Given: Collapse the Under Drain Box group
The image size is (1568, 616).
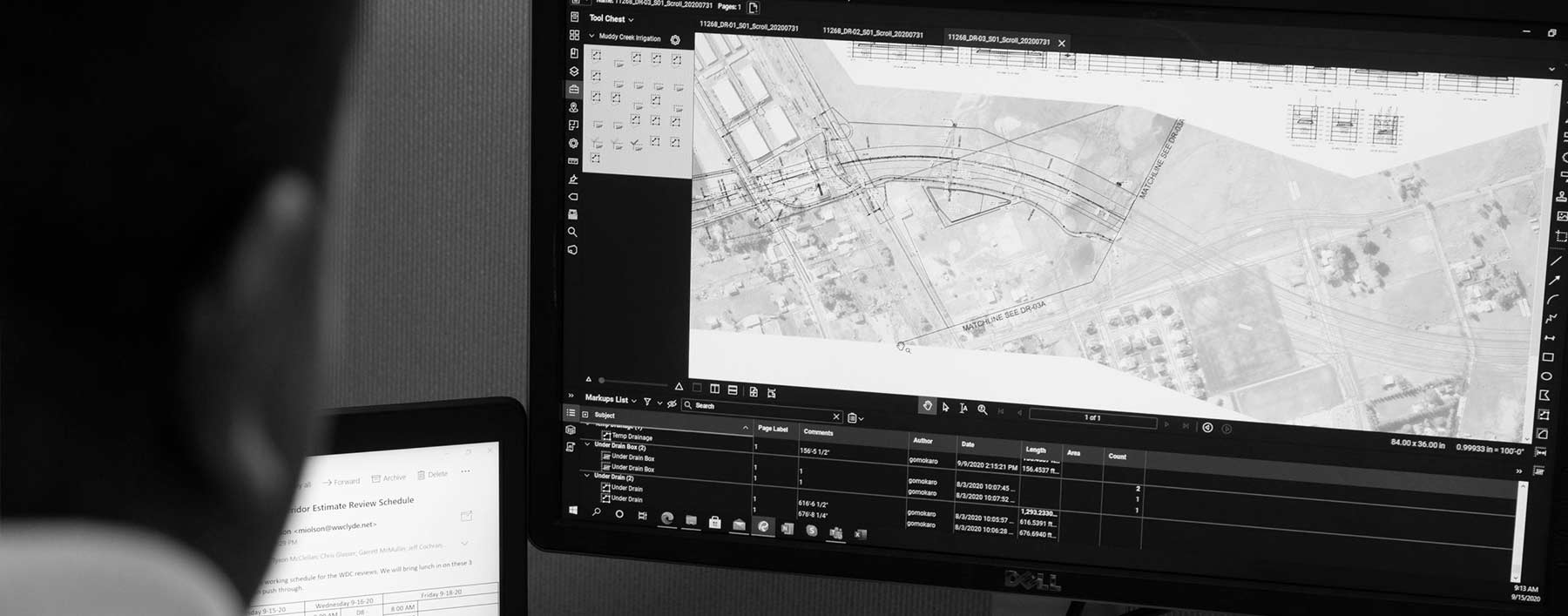Looking at the screenshot, I should [587, 444].
